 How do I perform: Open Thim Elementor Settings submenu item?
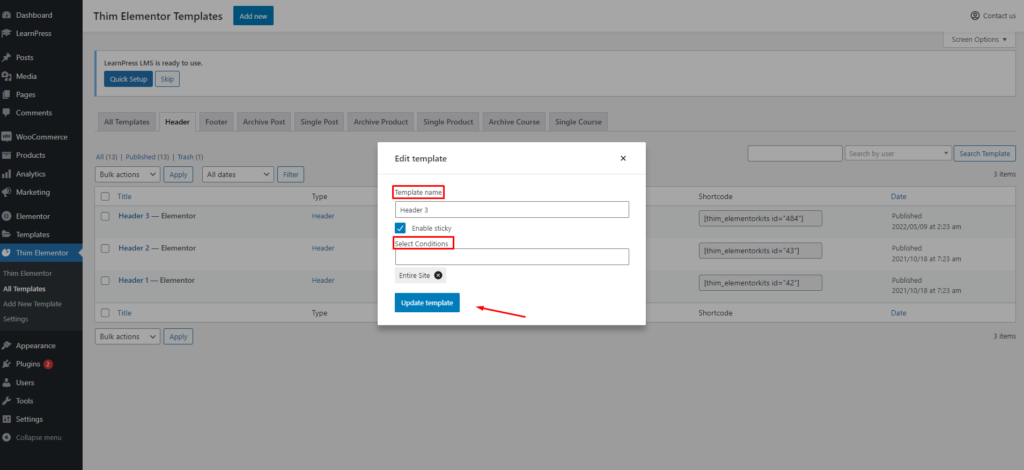(16, 319)
